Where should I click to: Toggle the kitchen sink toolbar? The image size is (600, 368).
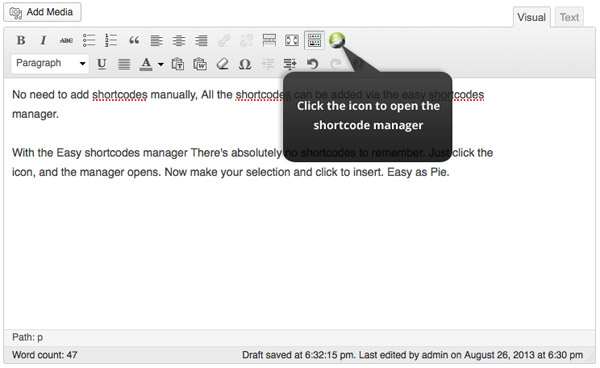pyautogui.click(x=314, y=40)
